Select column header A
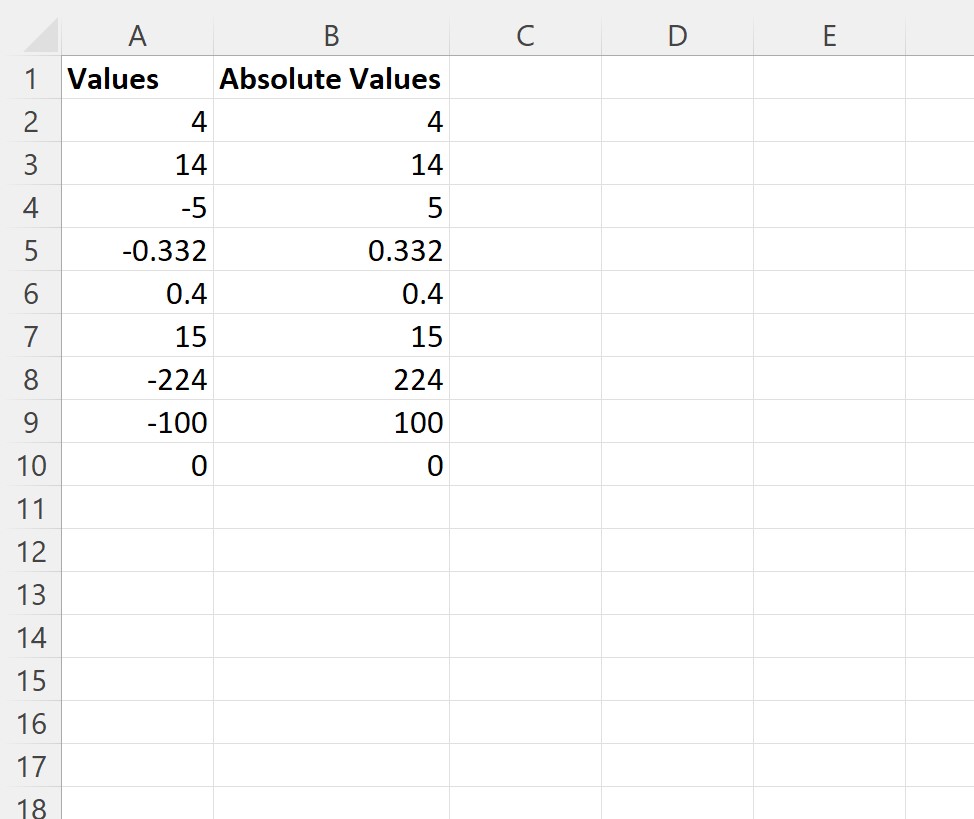 (x=137, y=35)
